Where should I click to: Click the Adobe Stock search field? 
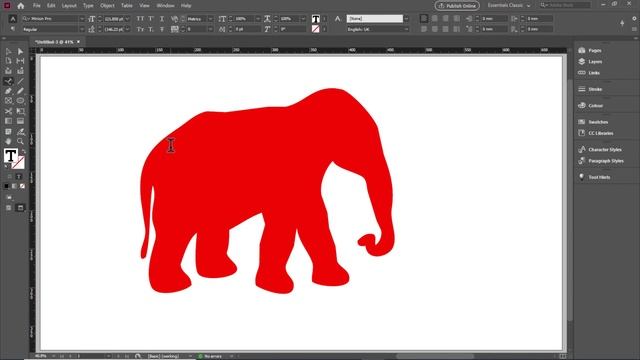(565, 5)
